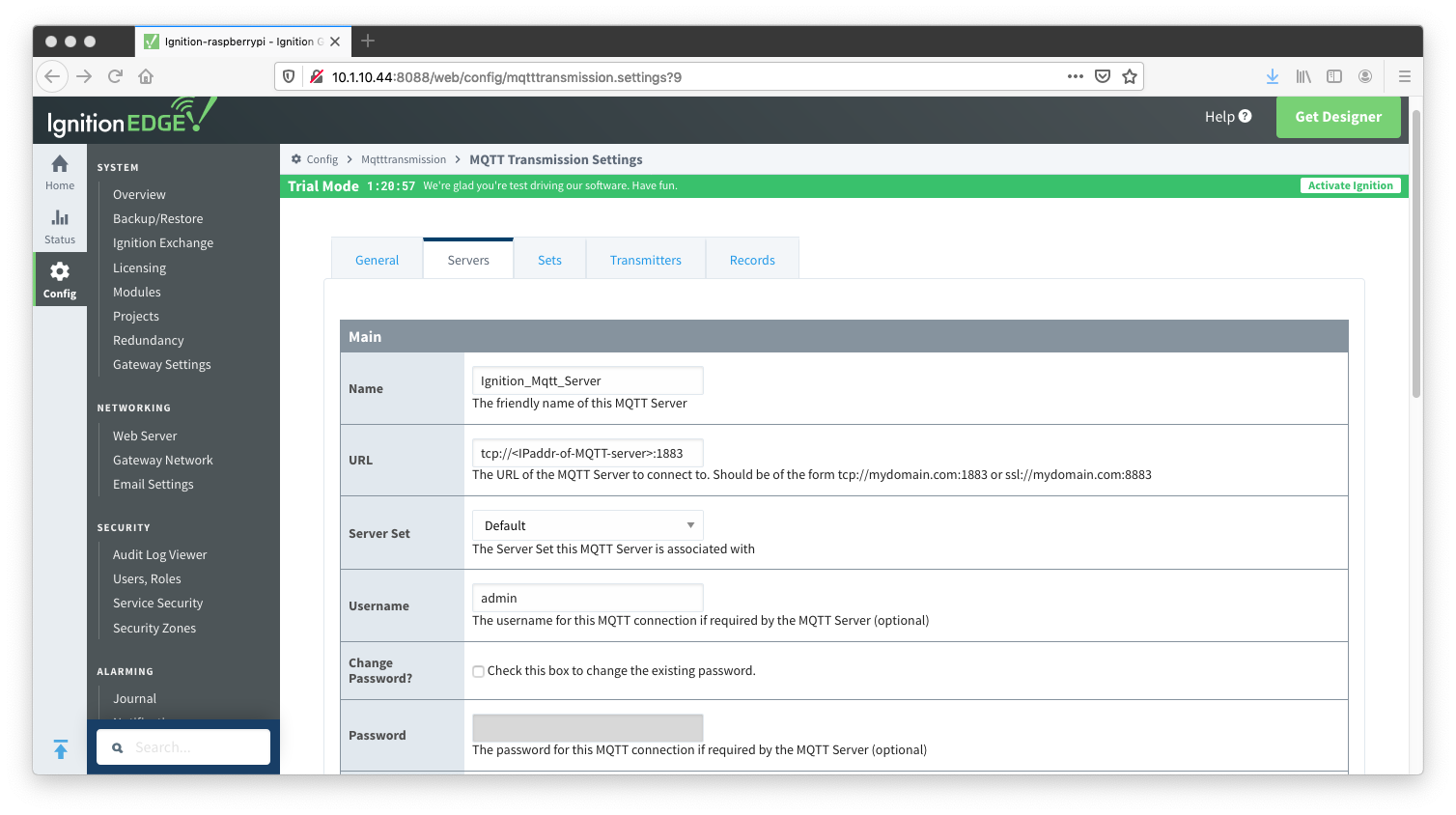
Task: Select the Ignition-raspberrypi browser tab
Action: coord(242,42)
